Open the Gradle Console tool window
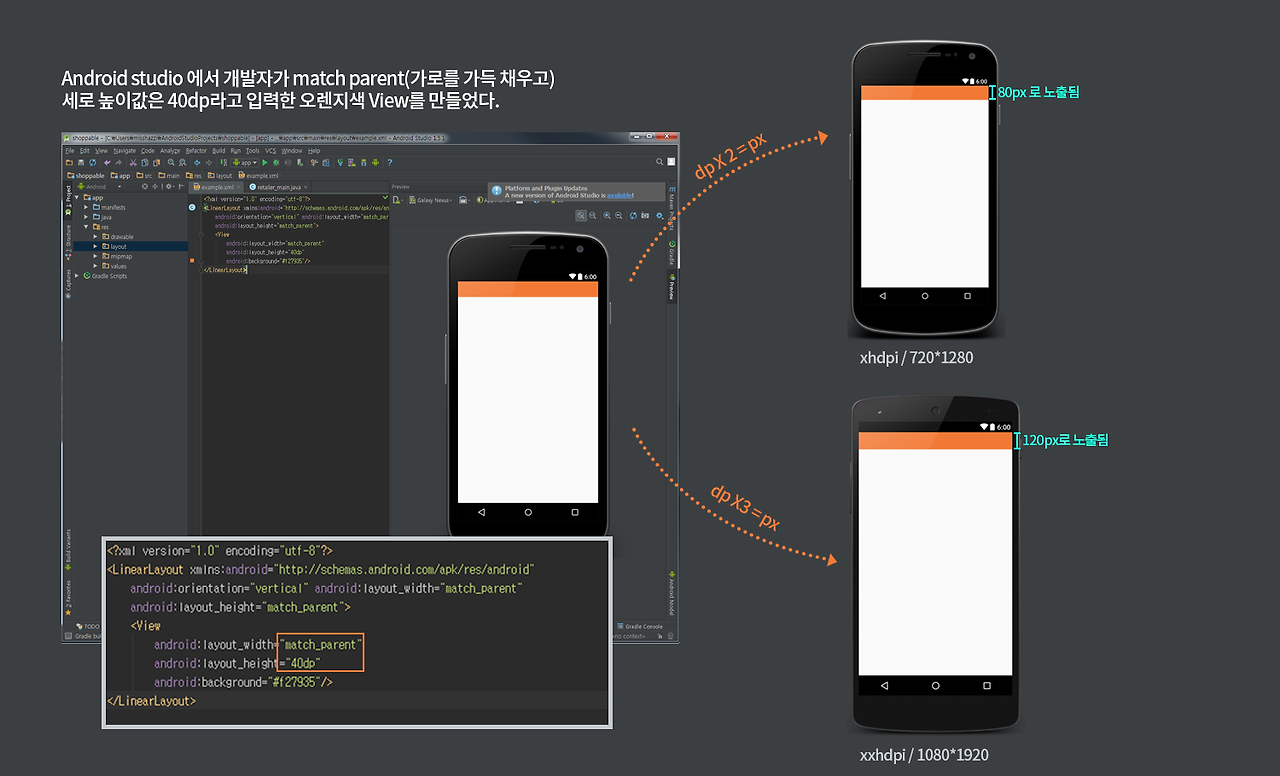This screenshot has height=776, width=1280. 638,626
